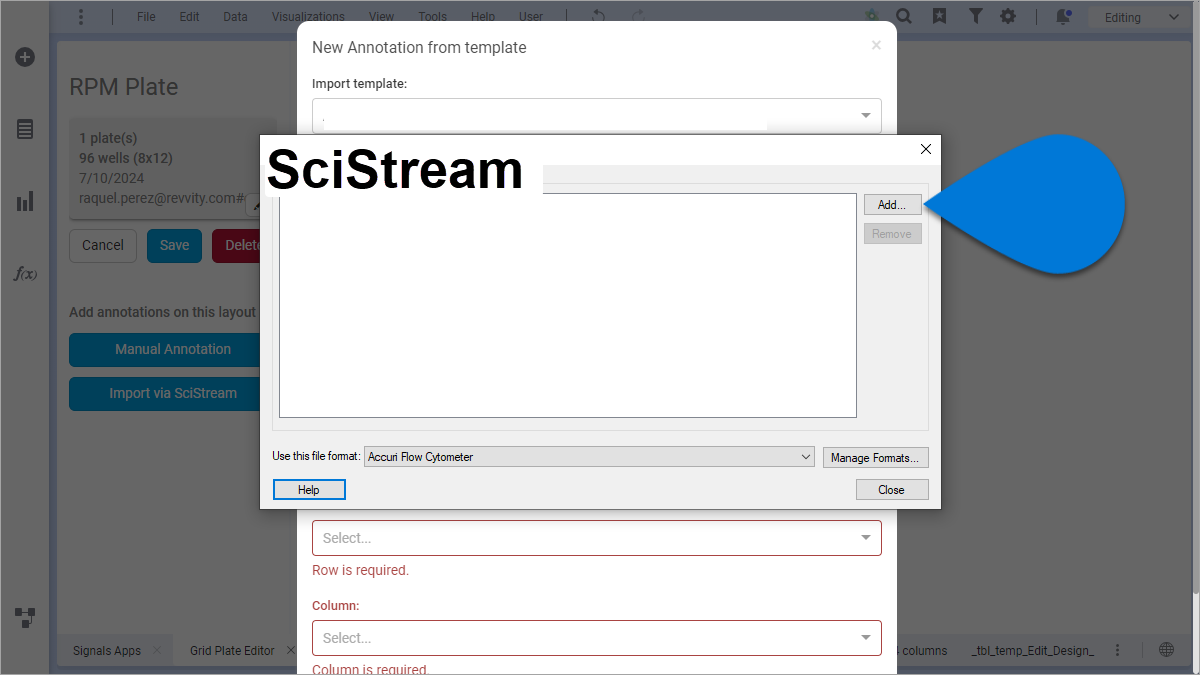
Task: Expand the Row Select dropdown
Action: [597, 538]
